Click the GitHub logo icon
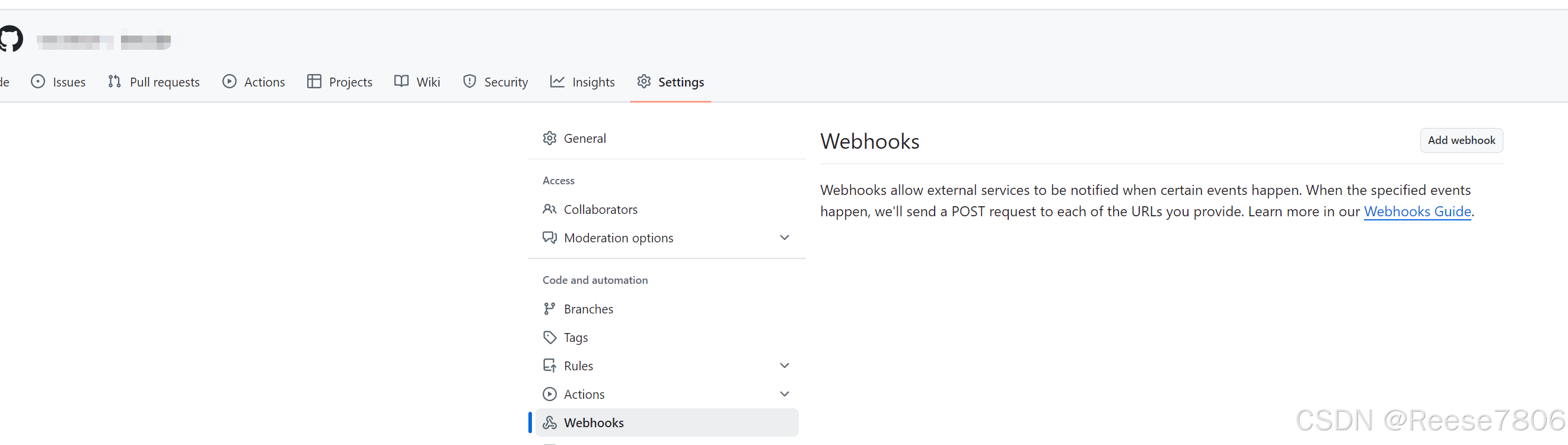This screenshot has width=1568, height=445. 10,40
